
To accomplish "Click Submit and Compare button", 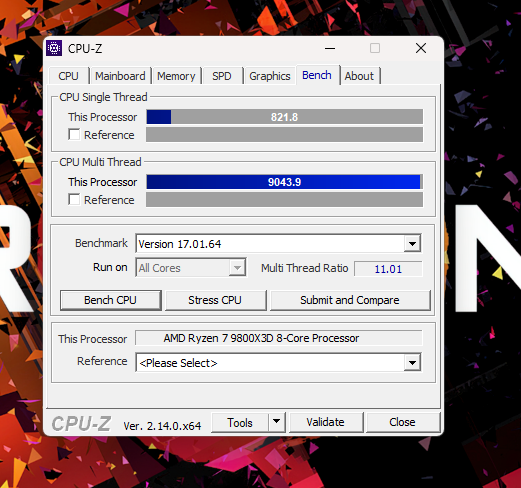I will click(350, 300).
